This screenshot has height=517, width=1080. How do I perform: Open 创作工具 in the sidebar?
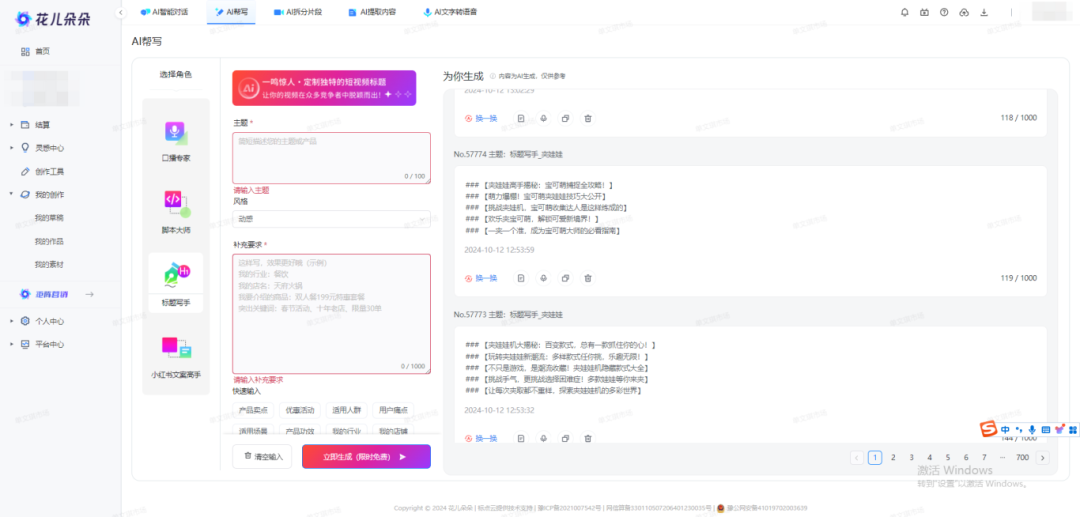tap(50, 171)
